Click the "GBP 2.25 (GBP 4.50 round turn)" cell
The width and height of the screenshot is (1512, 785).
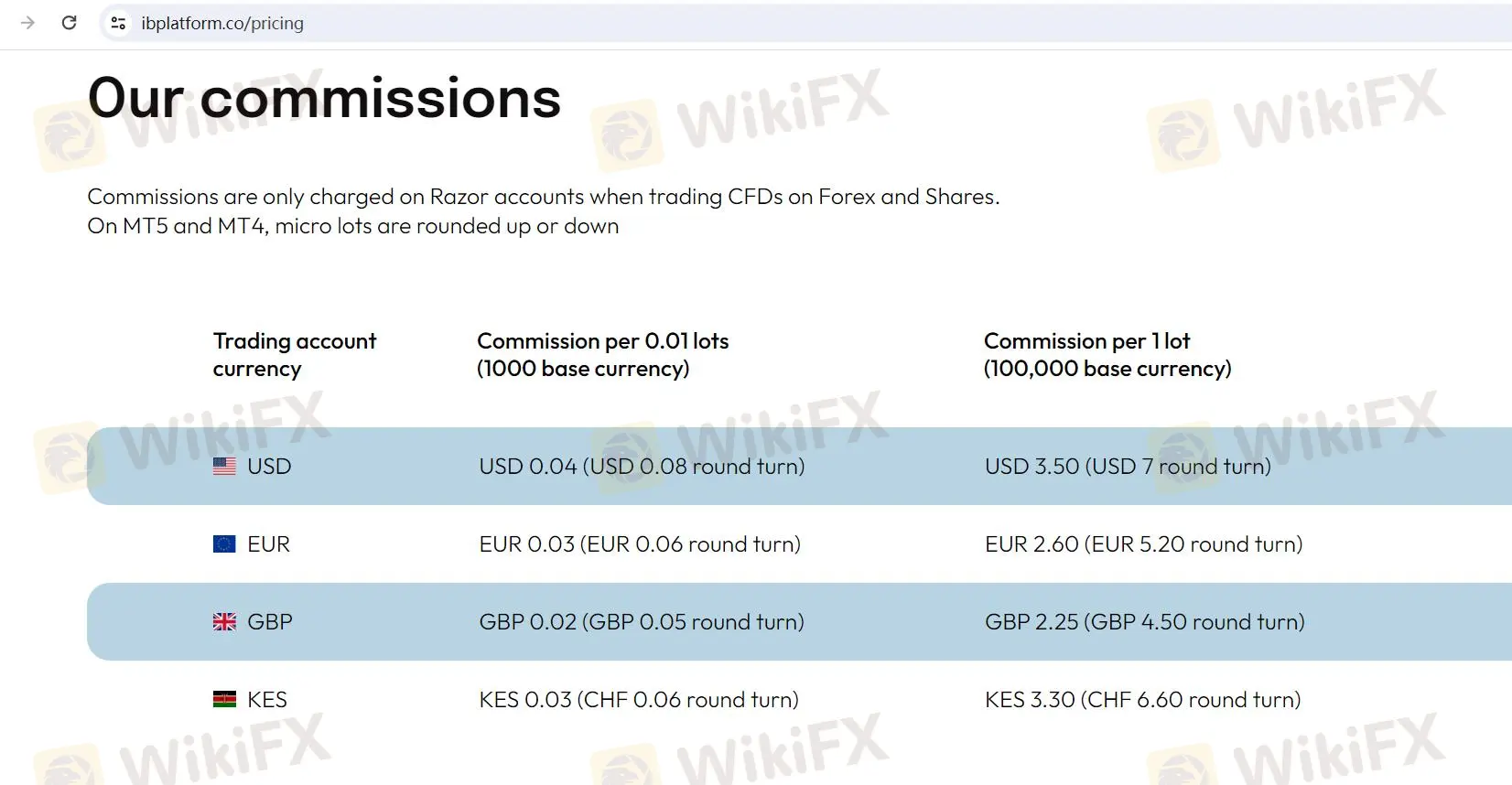pyautogui.click(x=1144, y=622)
